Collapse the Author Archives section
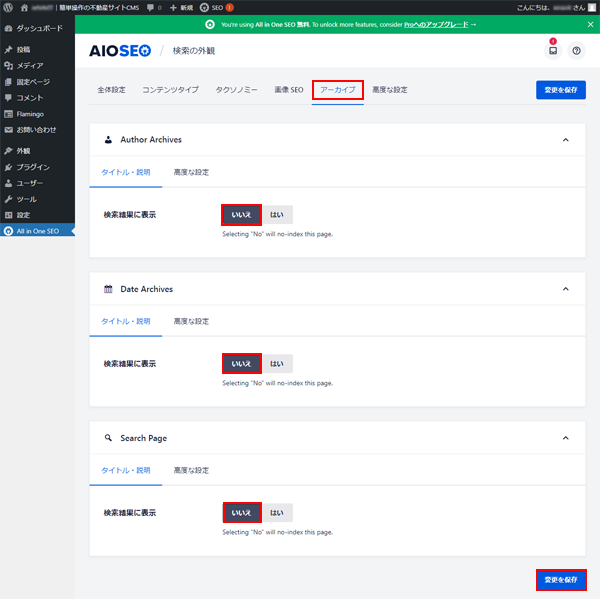Screen dimensions: 600x599 click(x=566, y=140)
